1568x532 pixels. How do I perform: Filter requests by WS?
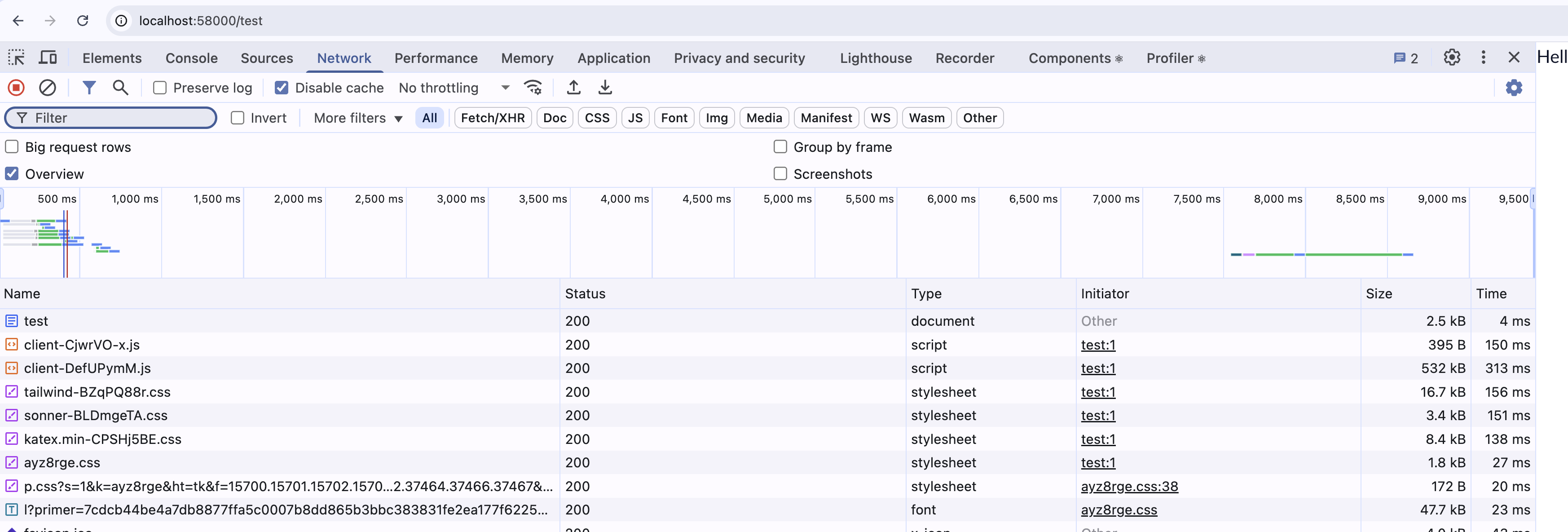click(880, 118)
